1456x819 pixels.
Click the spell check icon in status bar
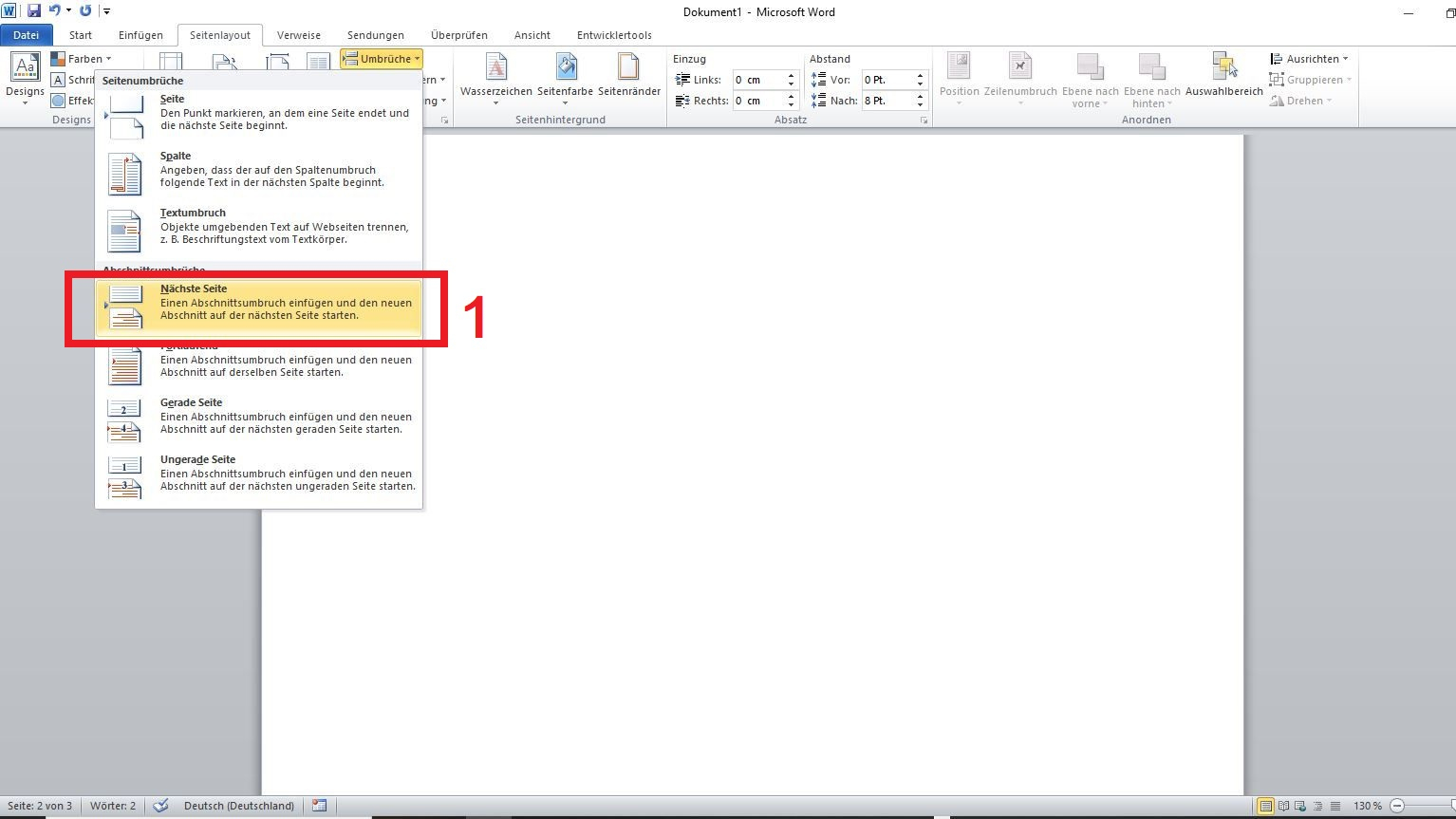click(161, 806)
